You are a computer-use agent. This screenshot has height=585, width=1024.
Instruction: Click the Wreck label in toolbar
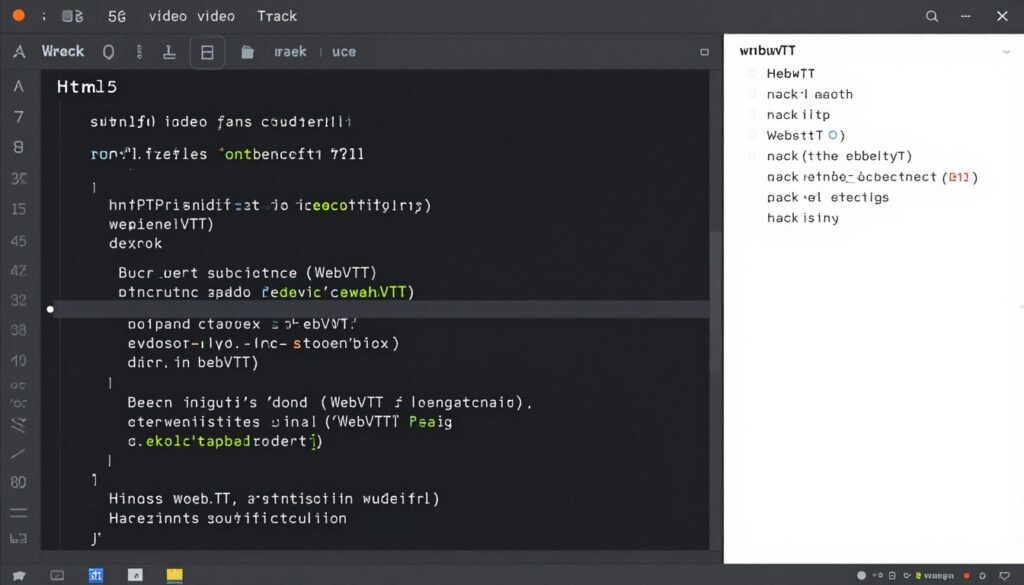(63, 51)
